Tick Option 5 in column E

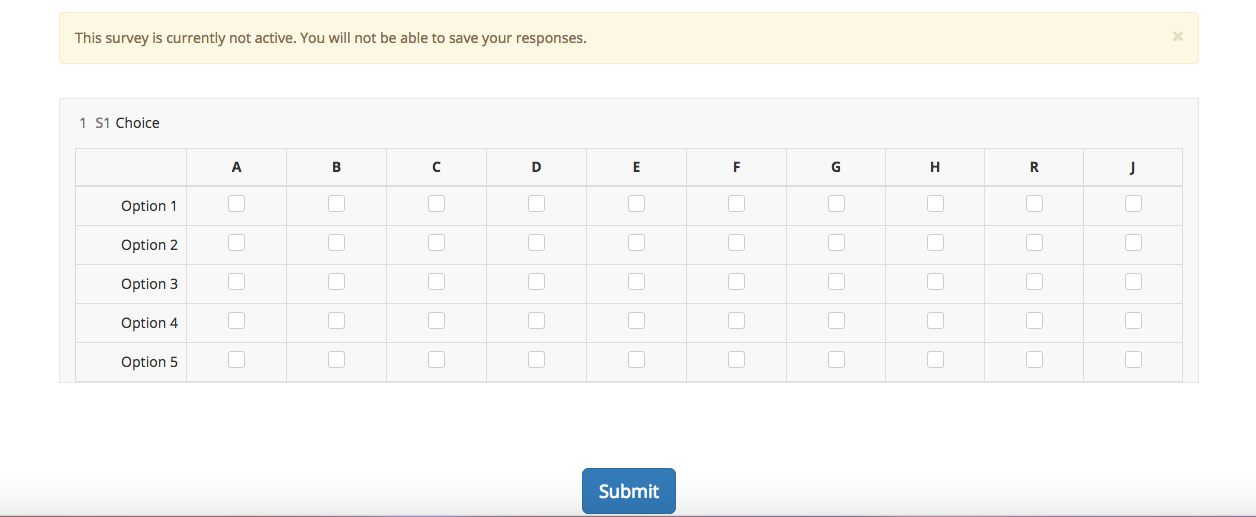(636, 359)
